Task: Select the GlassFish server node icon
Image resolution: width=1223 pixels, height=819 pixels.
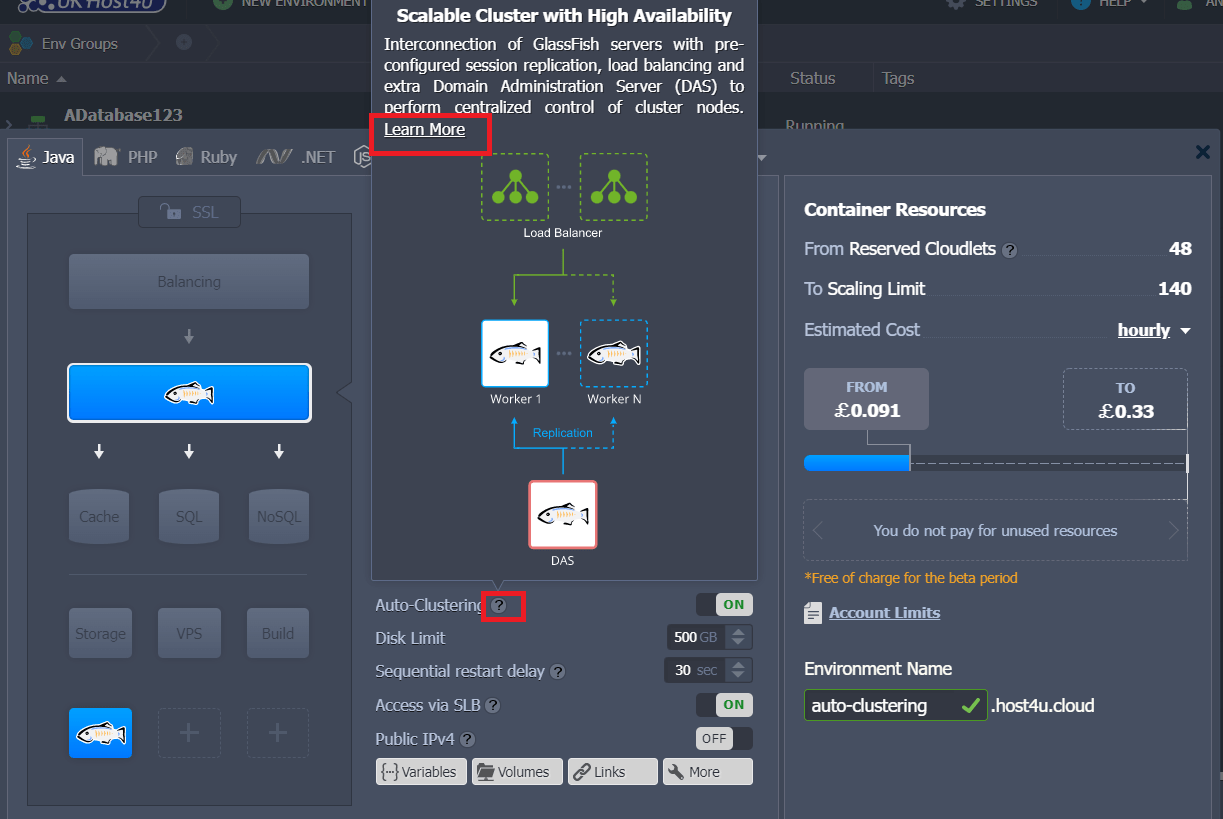Action: point(189,392)
